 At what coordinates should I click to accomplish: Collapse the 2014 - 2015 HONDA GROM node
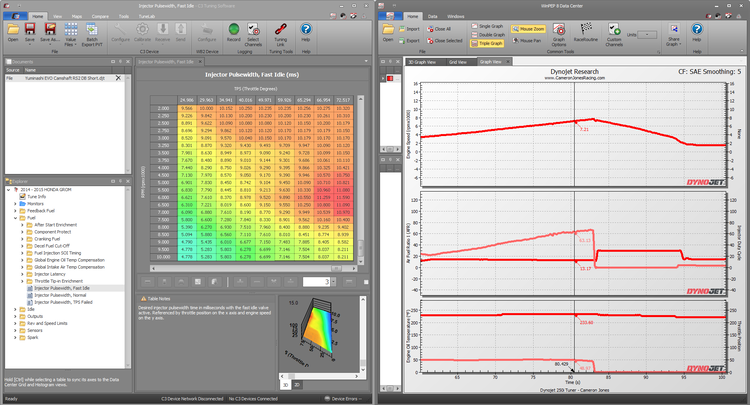[x=9, y=190]
